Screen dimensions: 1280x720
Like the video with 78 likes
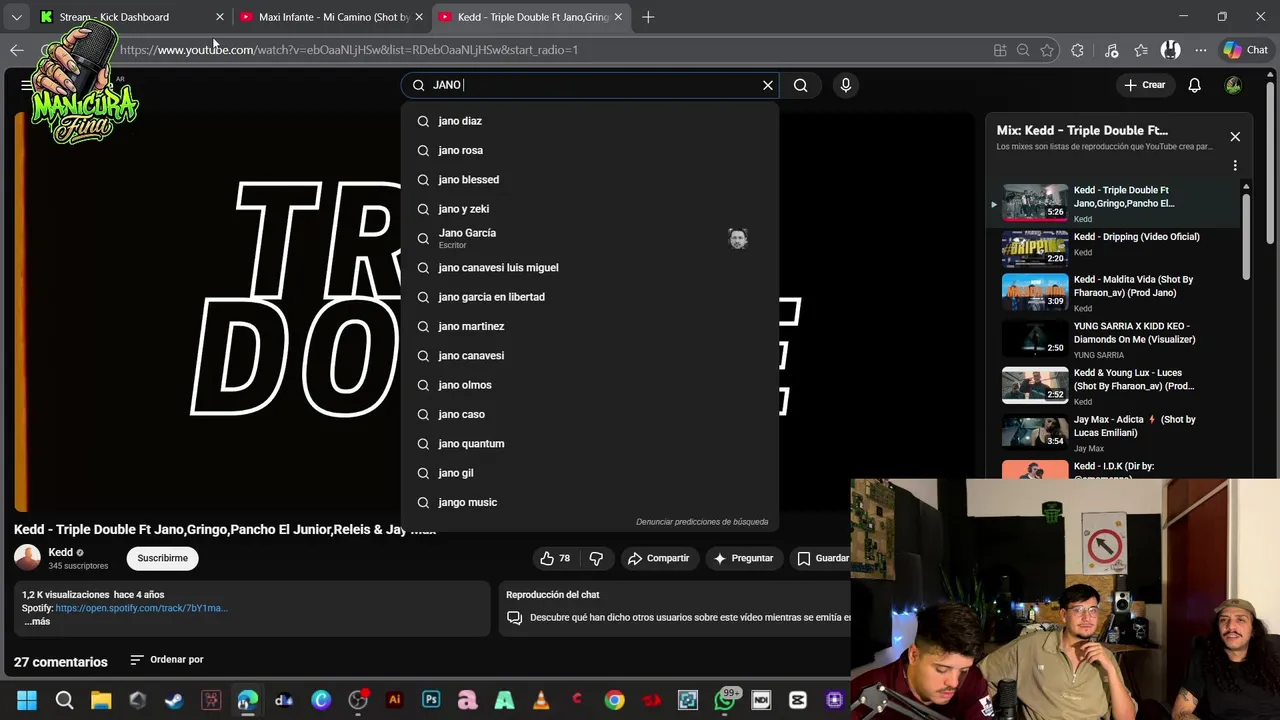[x=555, y=558]
